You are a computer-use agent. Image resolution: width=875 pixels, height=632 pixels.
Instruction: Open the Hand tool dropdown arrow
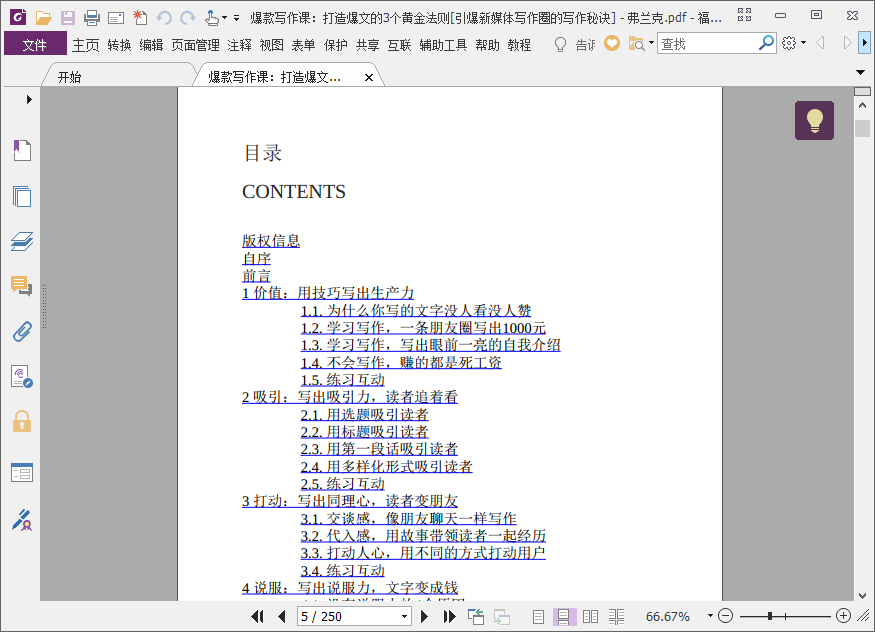tap(224, 18)
